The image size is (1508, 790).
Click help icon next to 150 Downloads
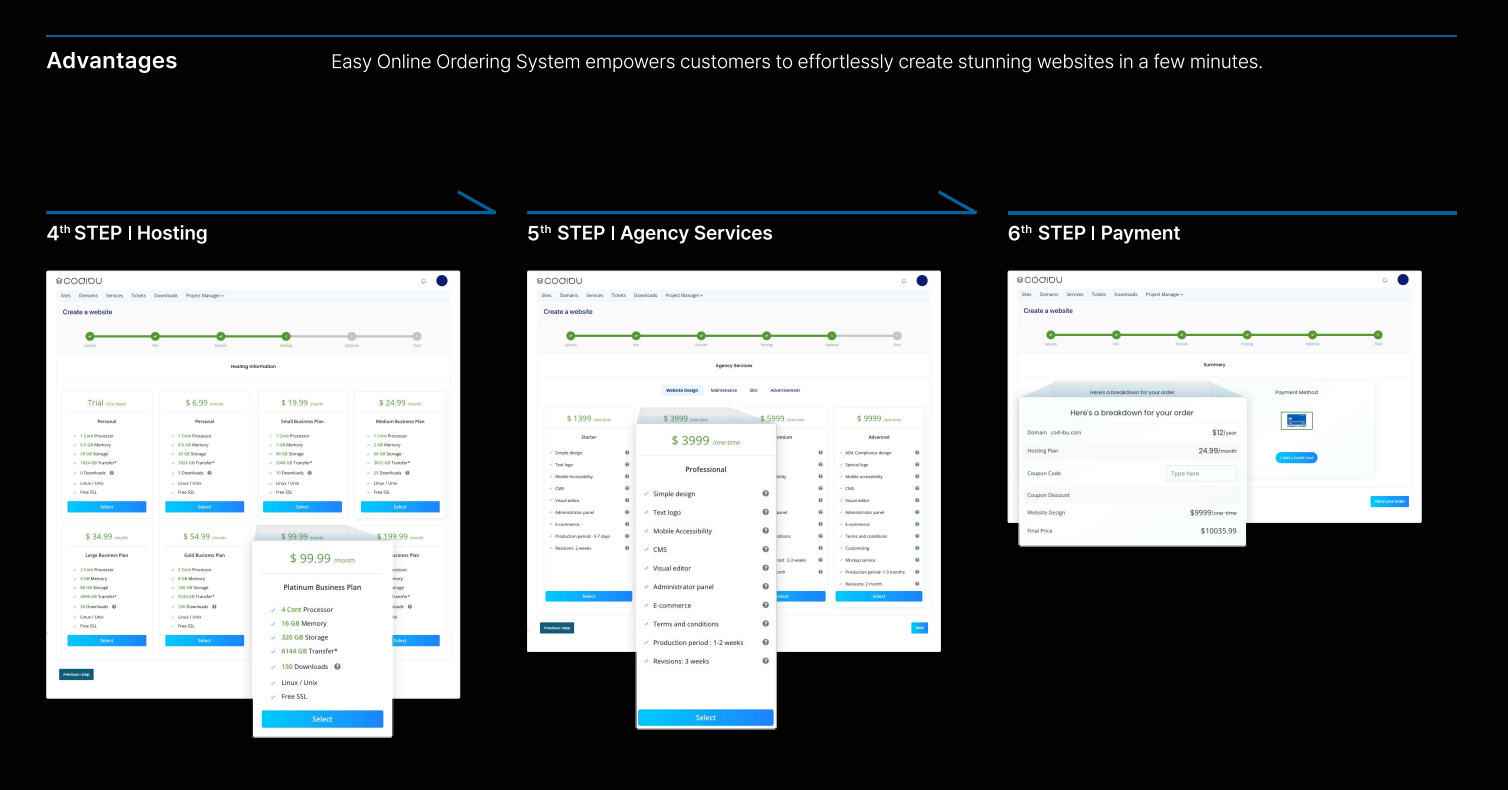pos(338,667)
